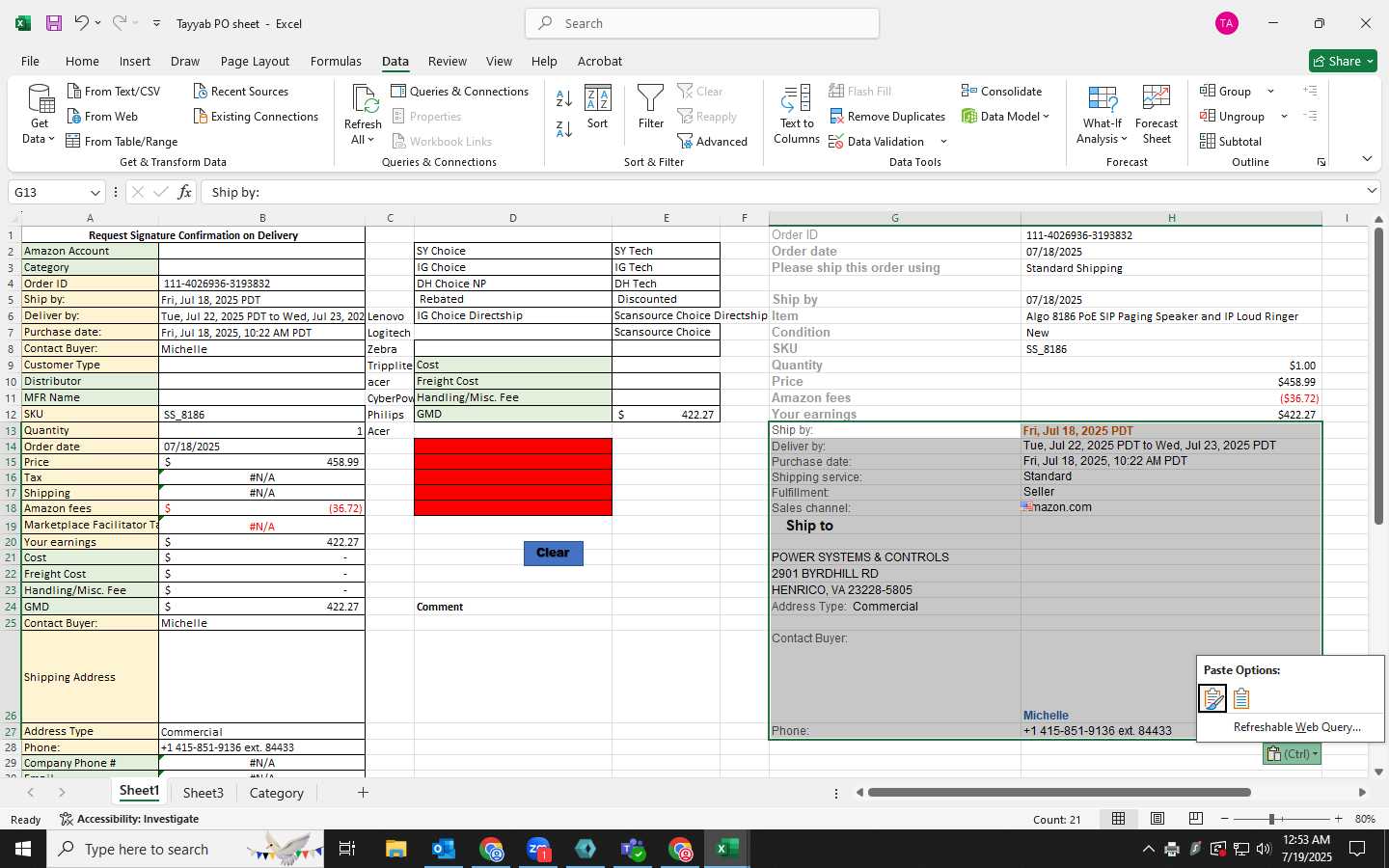Image resolution: width=1389 pixels, height=868 pixels.
Task: Expand the formula bar
Action: (x=1372, y=191)
